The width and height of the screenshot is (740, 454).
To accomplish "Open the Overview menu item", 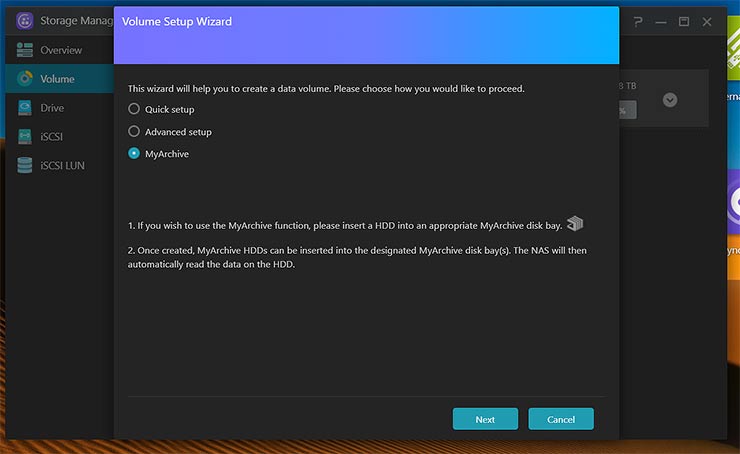I will pos(61,50).
